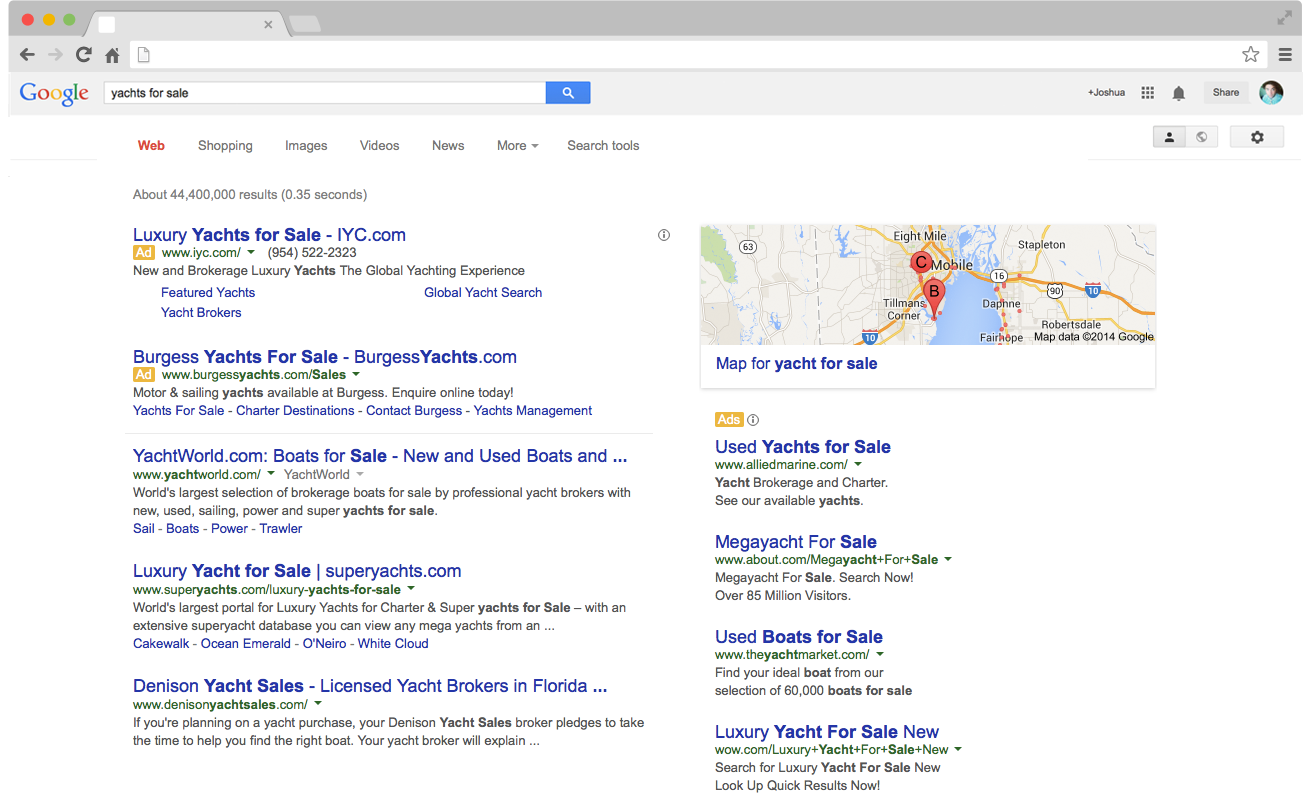The height and width of the screenshot is (809, 1316).
Task: Open Map for yacht for sale
Action: [796, 364]
